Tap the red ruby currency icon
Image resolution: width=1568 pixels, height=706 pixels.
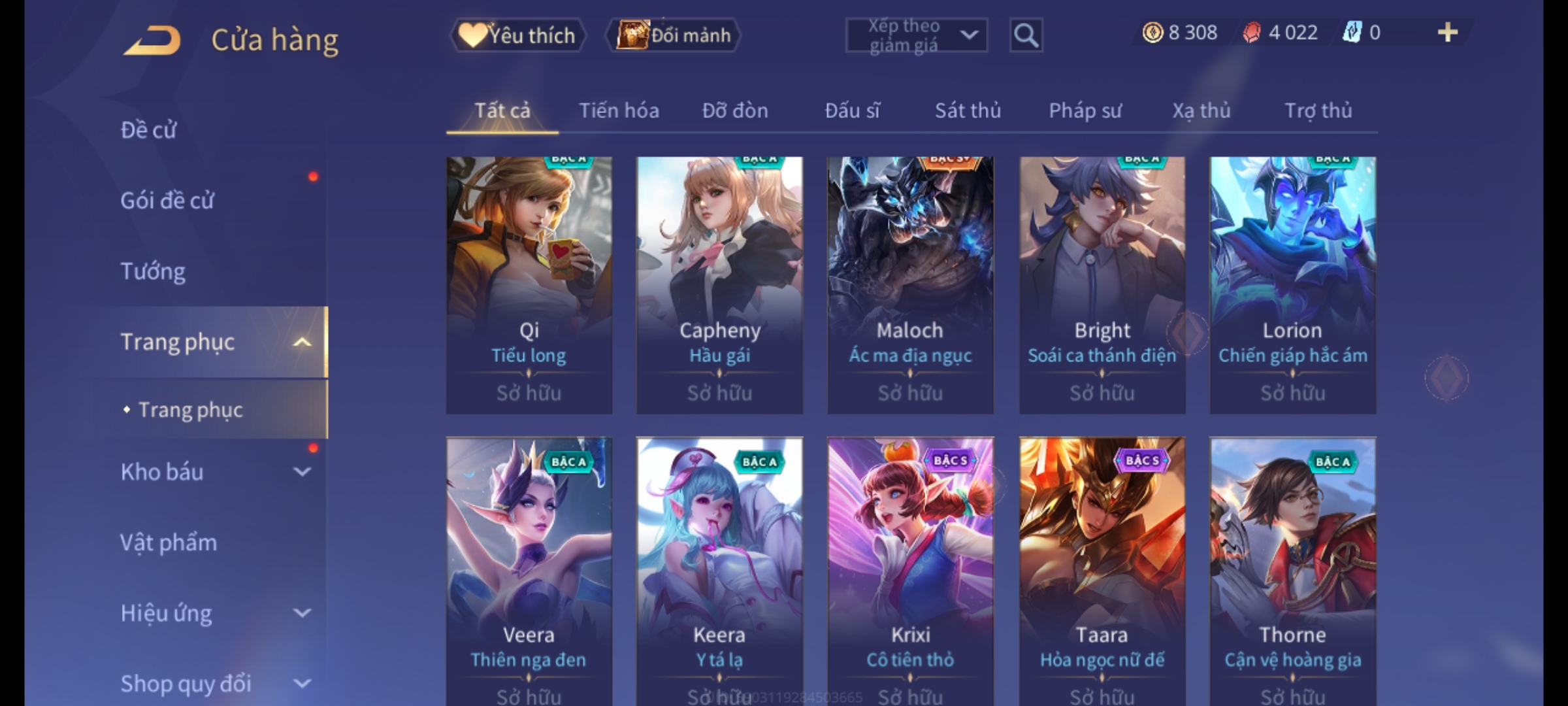click(1252, 33)
